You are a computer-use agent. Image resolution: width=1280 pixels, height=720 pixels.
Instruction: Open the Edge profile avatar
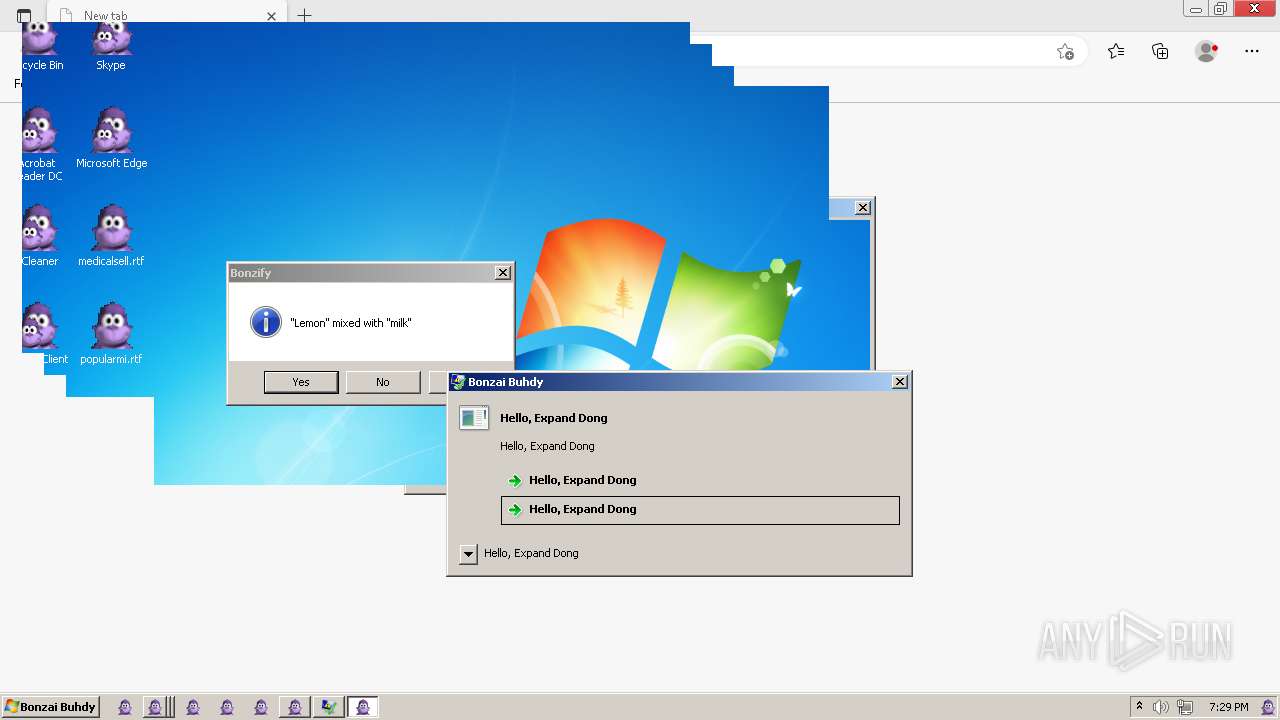pos(1206,51)
